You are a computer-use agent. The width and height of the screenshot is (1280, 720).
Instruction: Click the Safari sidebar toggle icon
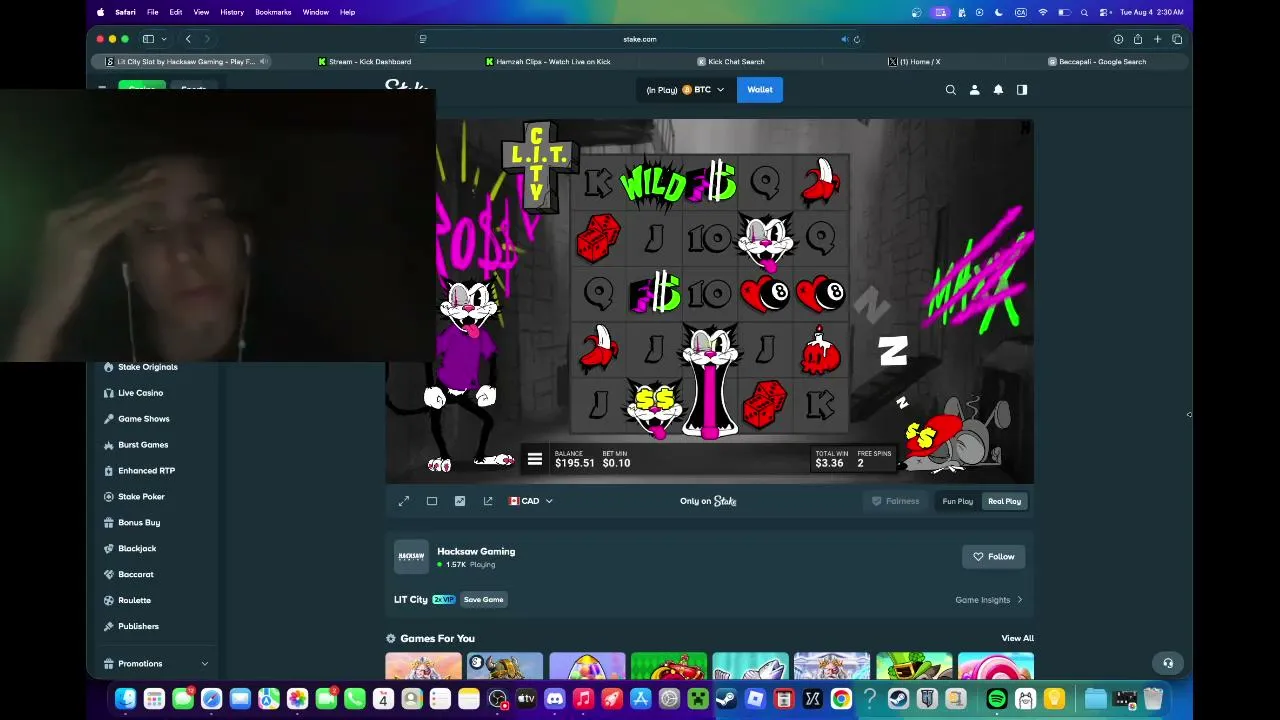148,39
